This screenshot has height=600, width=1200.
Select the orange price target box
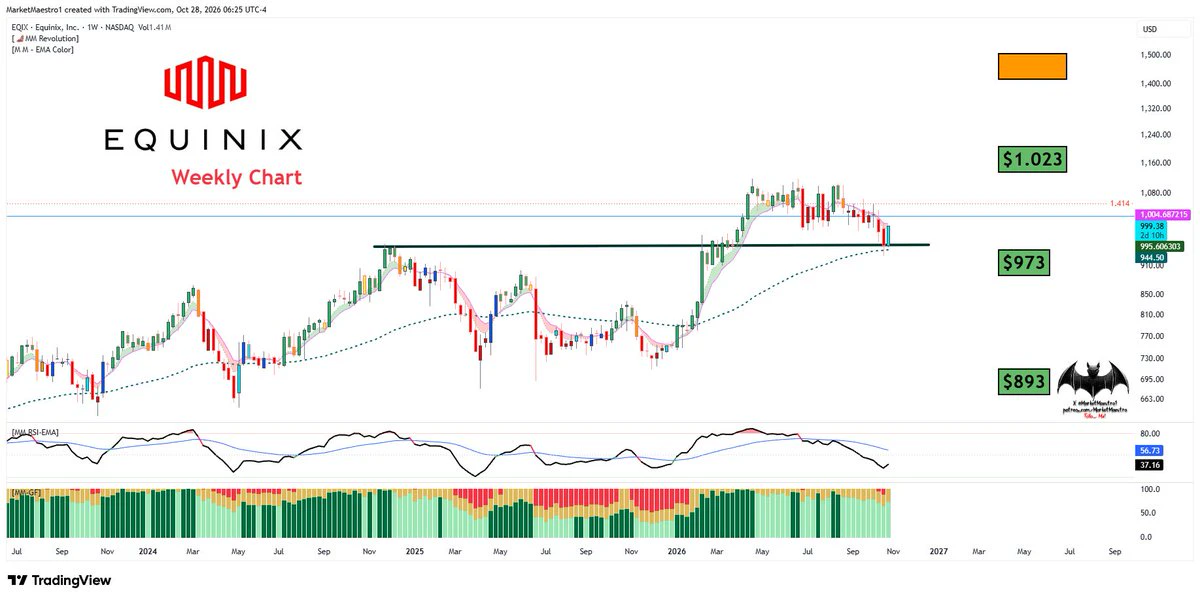coord(1032,66)
